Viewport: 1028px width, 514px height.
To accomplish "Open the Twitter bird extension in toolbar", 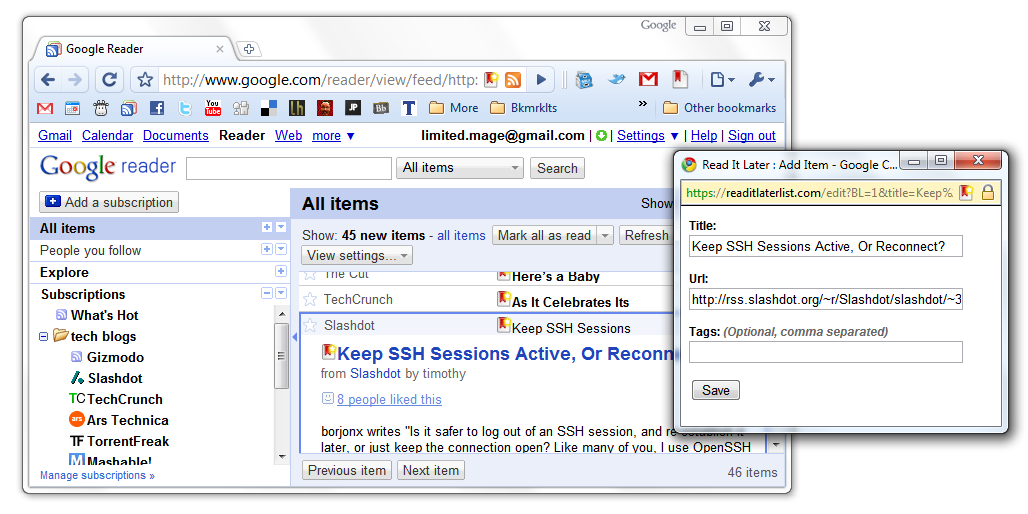I will [x=616, y=80].
